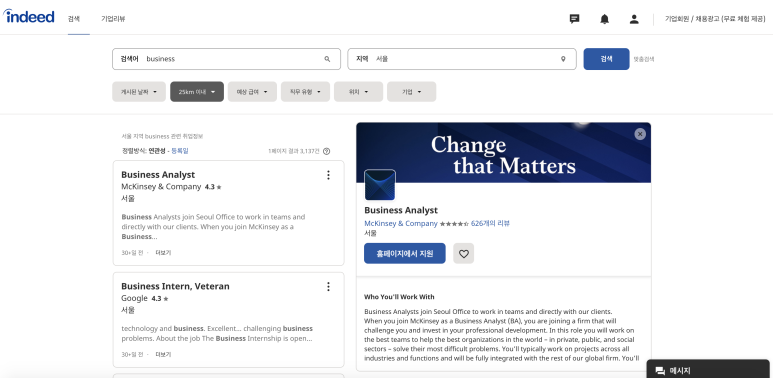Viewport: 773px width, 378px height.
Task: Expand the 게시된 날짜 filter dropdown
Action: 139,92
